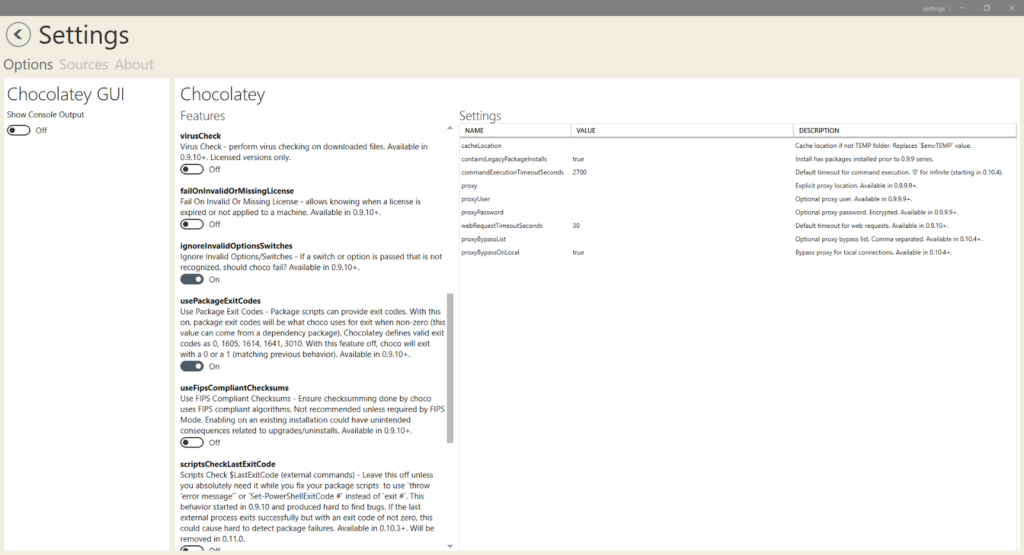Screen dimensions: 1024x555
Task: Open the About tab
Action: click(134, 65)
